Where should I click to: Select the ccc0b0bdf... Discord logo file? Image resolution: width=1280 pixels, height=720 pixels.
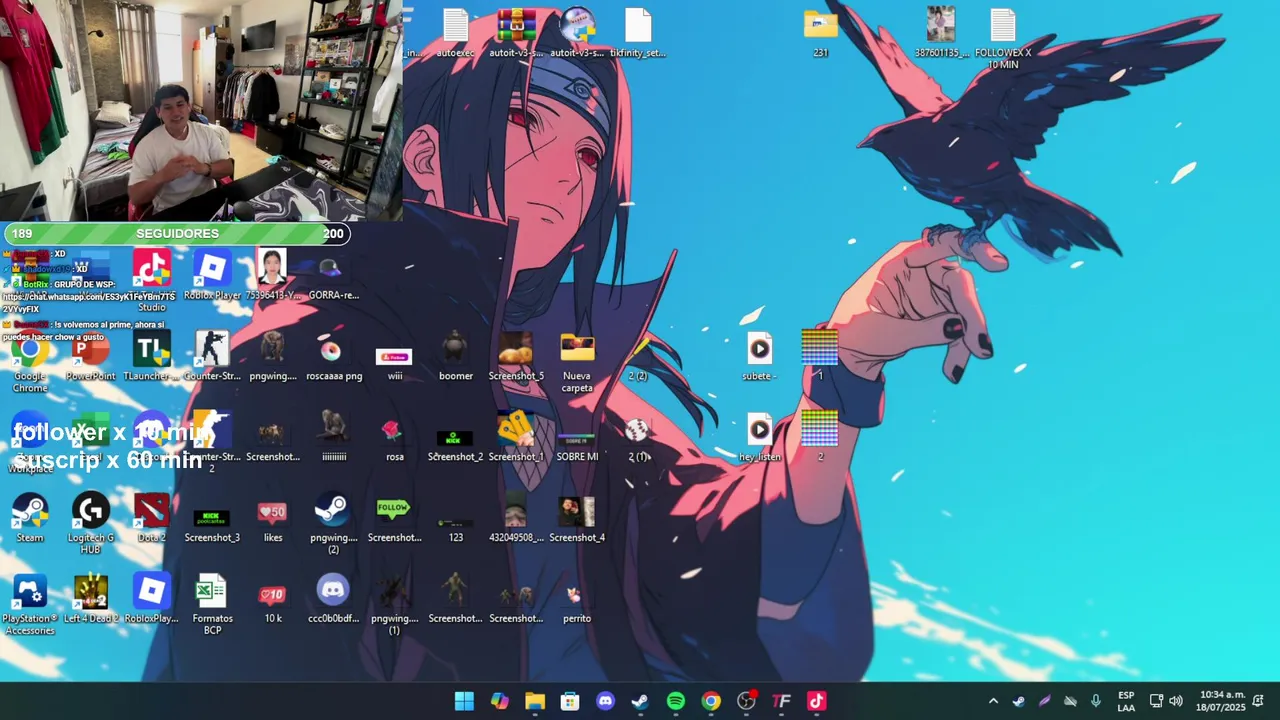(x=334, y=599)
